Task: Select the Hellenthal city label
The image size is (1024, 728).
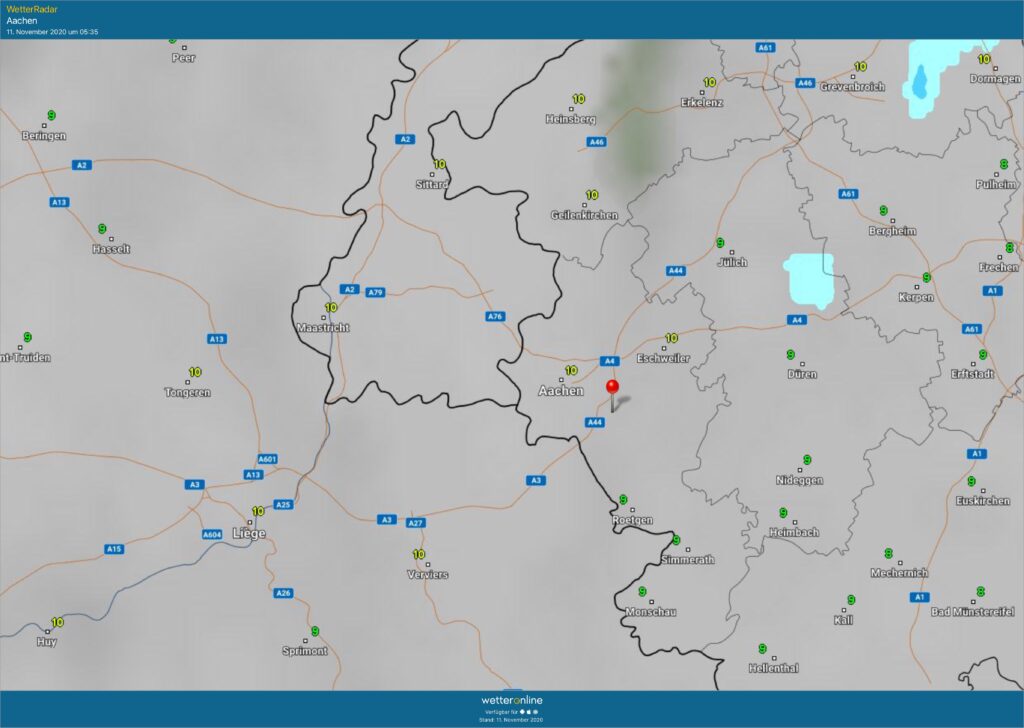Action: pos(774,668)
